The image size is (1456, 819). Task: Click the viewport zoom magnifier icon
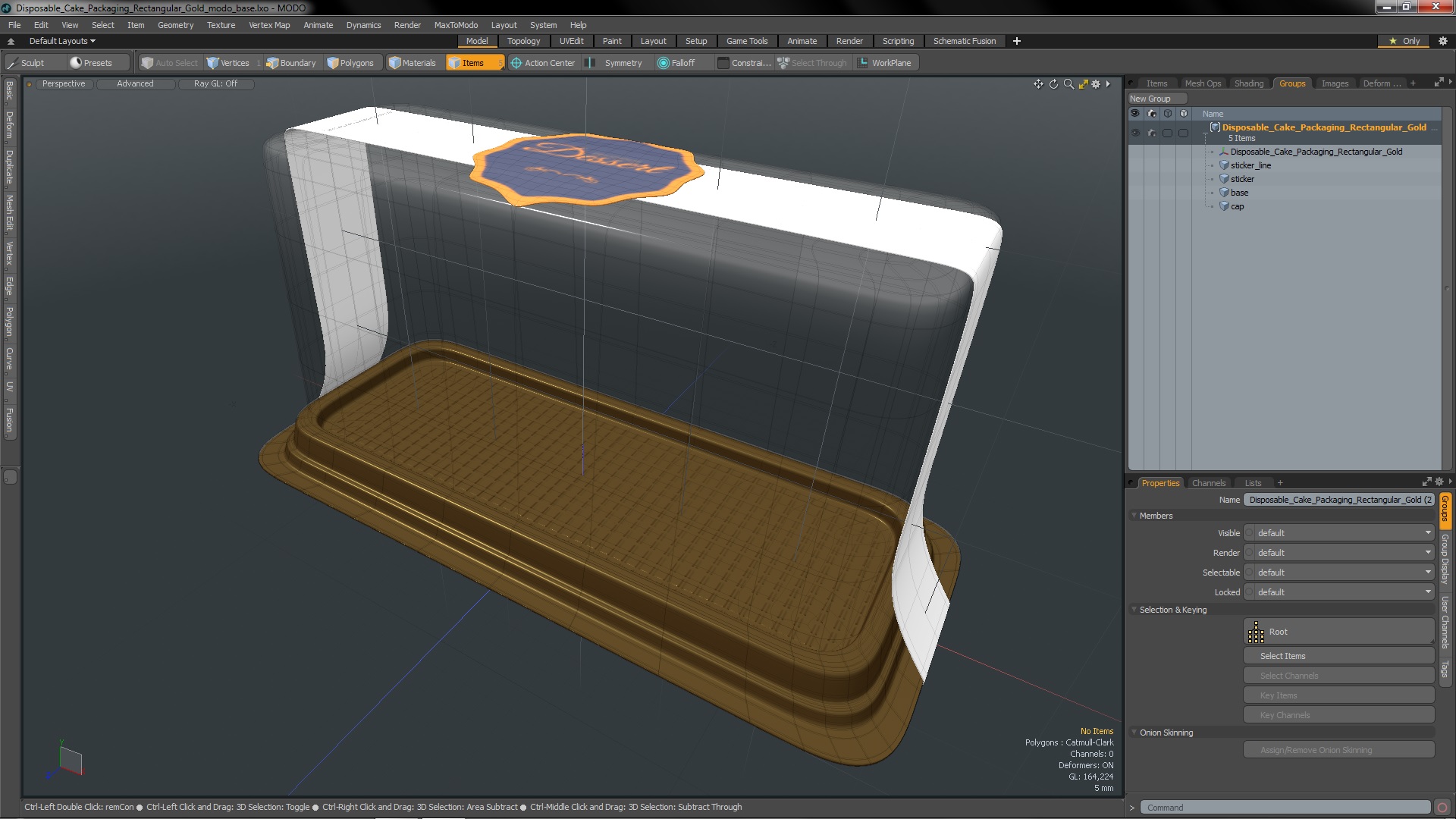click(x=1068, y=84)
